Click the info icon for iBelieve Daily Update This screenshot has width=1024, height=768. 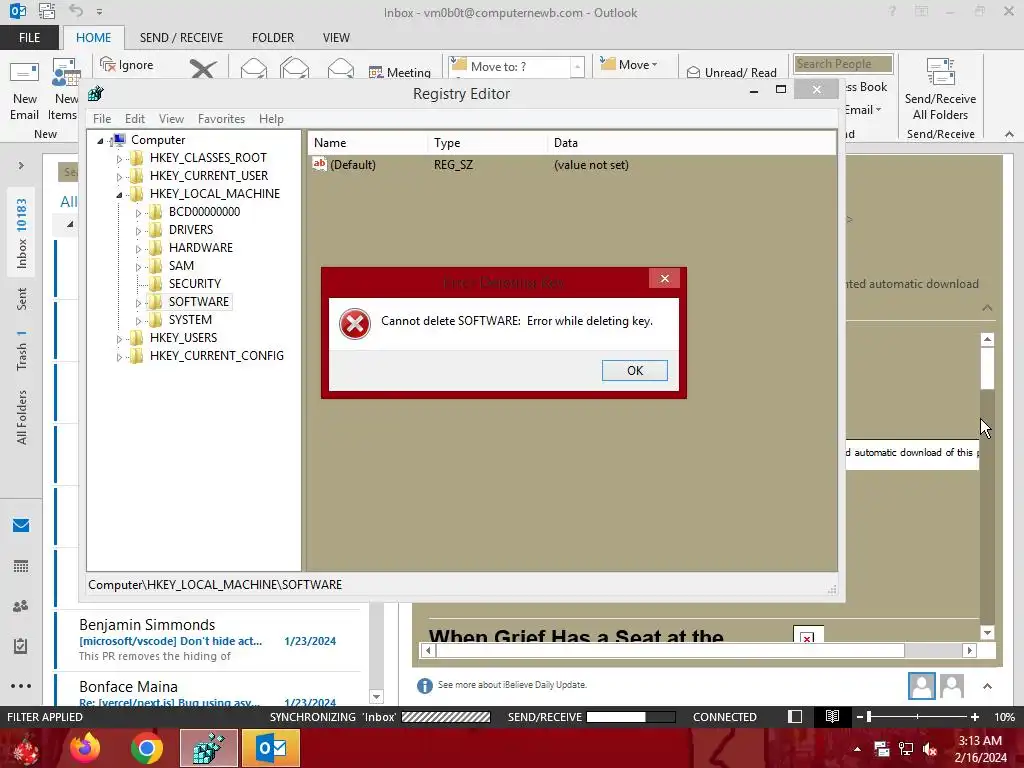coord(424,686)
